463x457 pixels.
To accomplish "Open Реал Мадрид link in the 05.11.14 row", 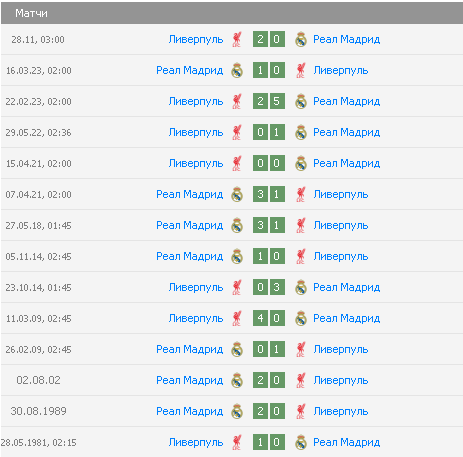I will coord(190,256).
